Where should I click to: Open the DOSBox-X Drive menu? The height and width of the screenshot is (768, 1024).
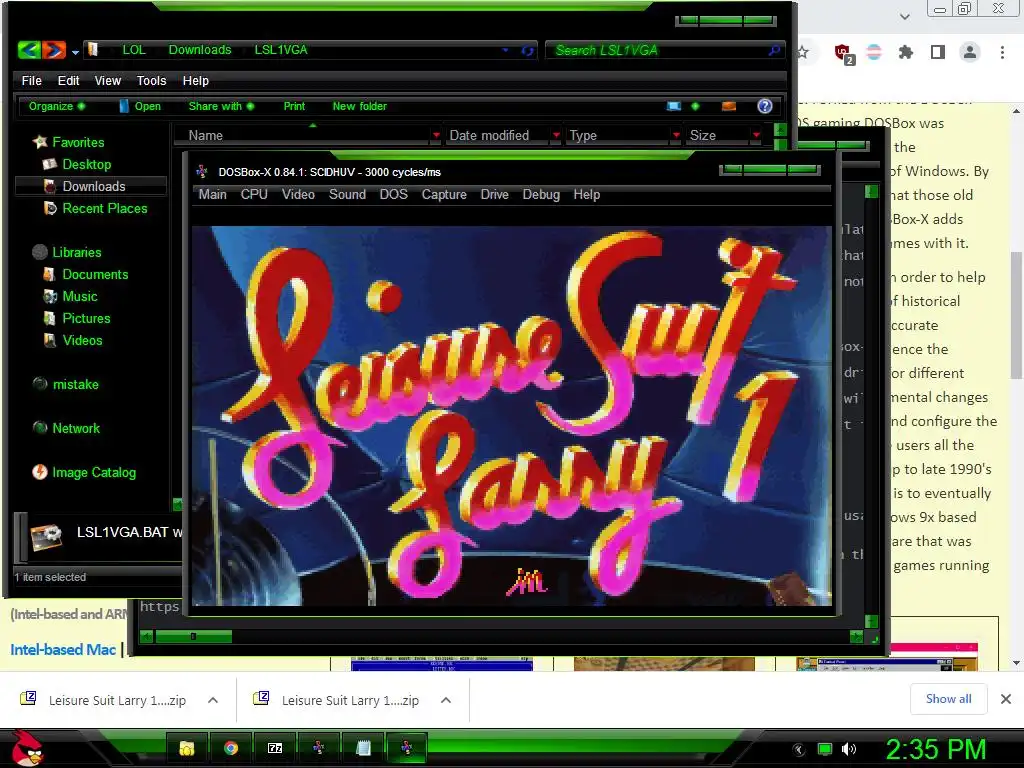pyautogui.click(x=494, y=195)
